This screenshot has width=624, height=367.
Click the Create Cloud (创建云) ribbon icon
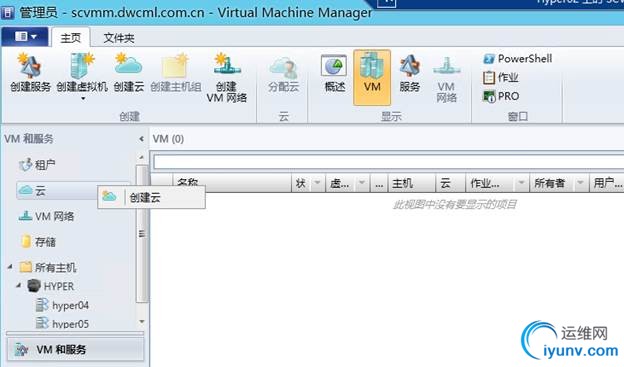point(129,73)
